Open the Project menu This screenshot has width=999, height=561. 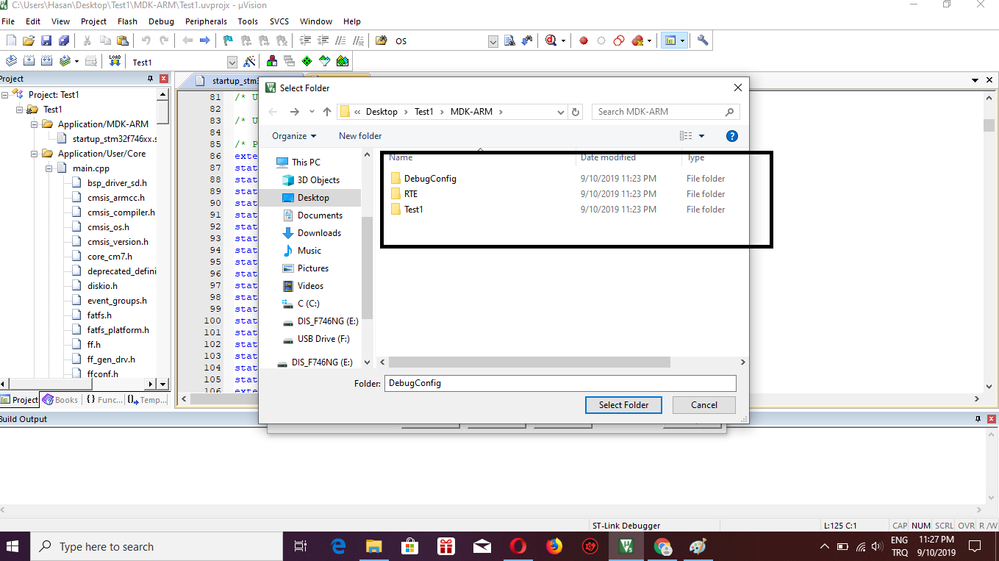(94, 21)
